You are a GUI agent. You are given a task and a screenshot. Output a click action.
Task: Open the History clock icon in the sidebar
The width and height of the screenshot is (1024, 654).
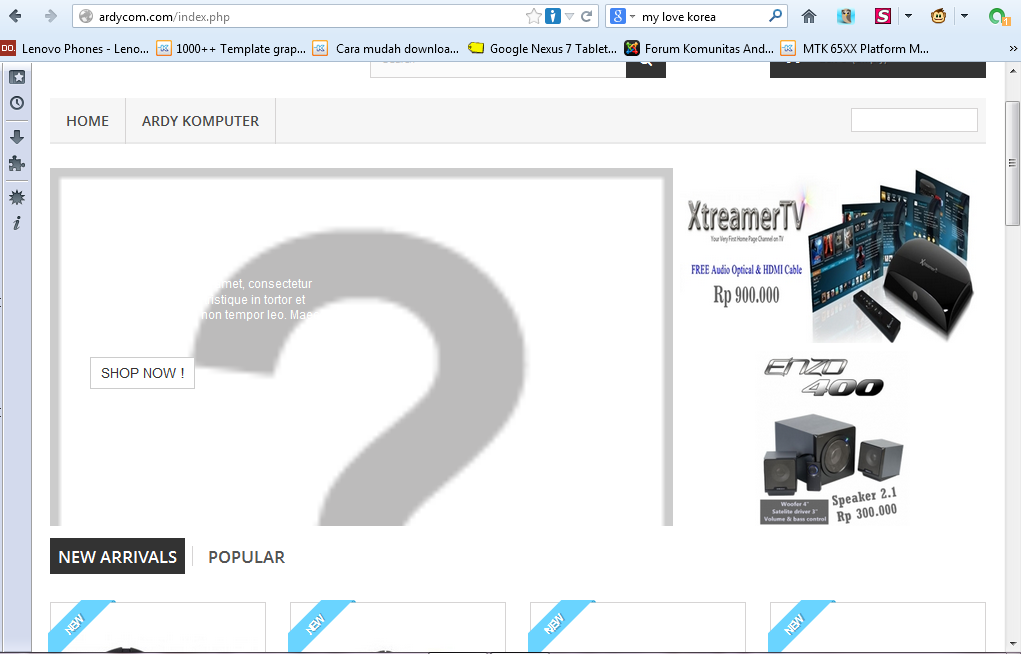coord(16,103)
